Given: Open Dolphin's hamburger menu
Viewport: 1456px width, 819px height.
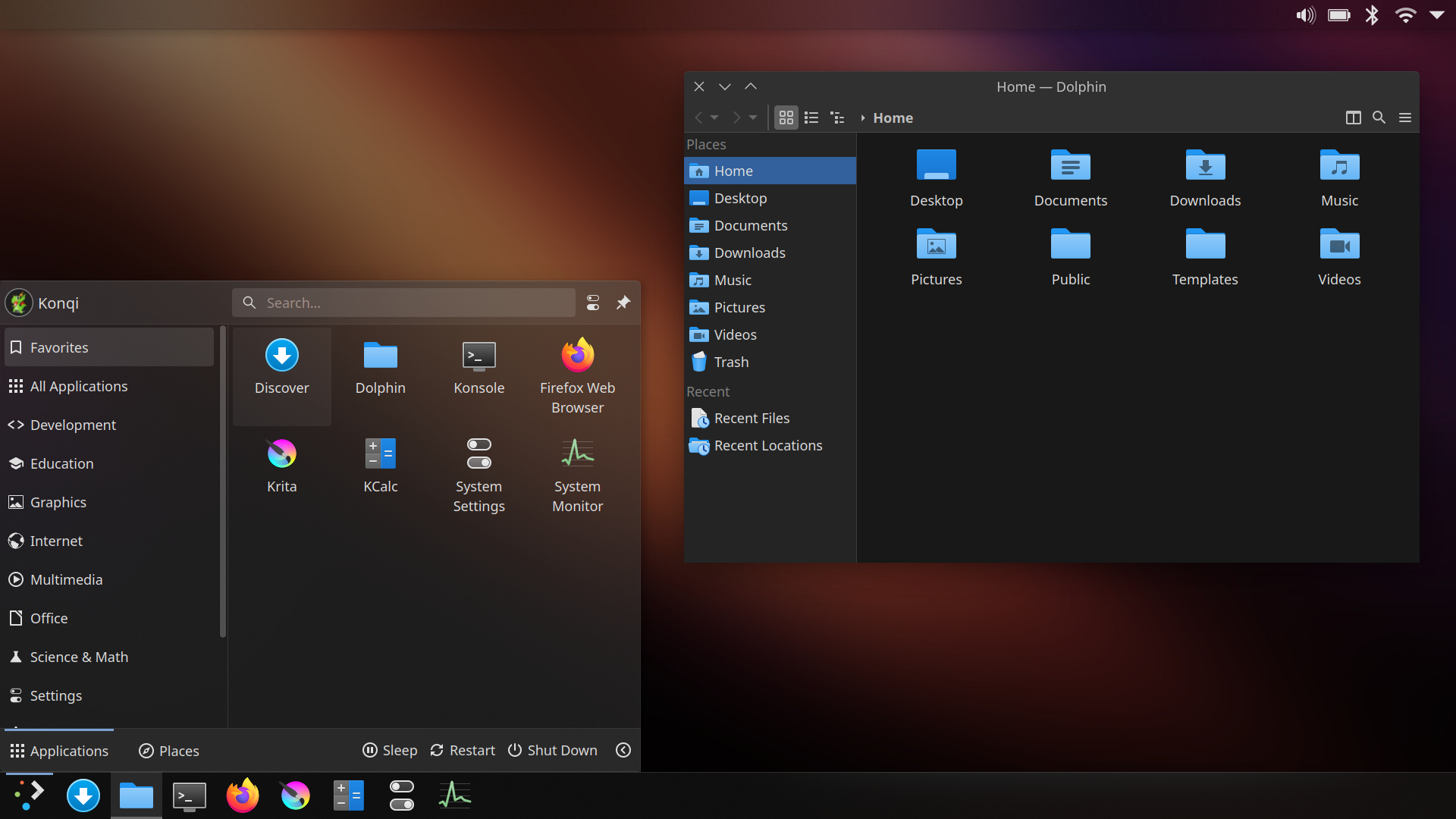Looking at the screenshot, I should coord(1405,118).
